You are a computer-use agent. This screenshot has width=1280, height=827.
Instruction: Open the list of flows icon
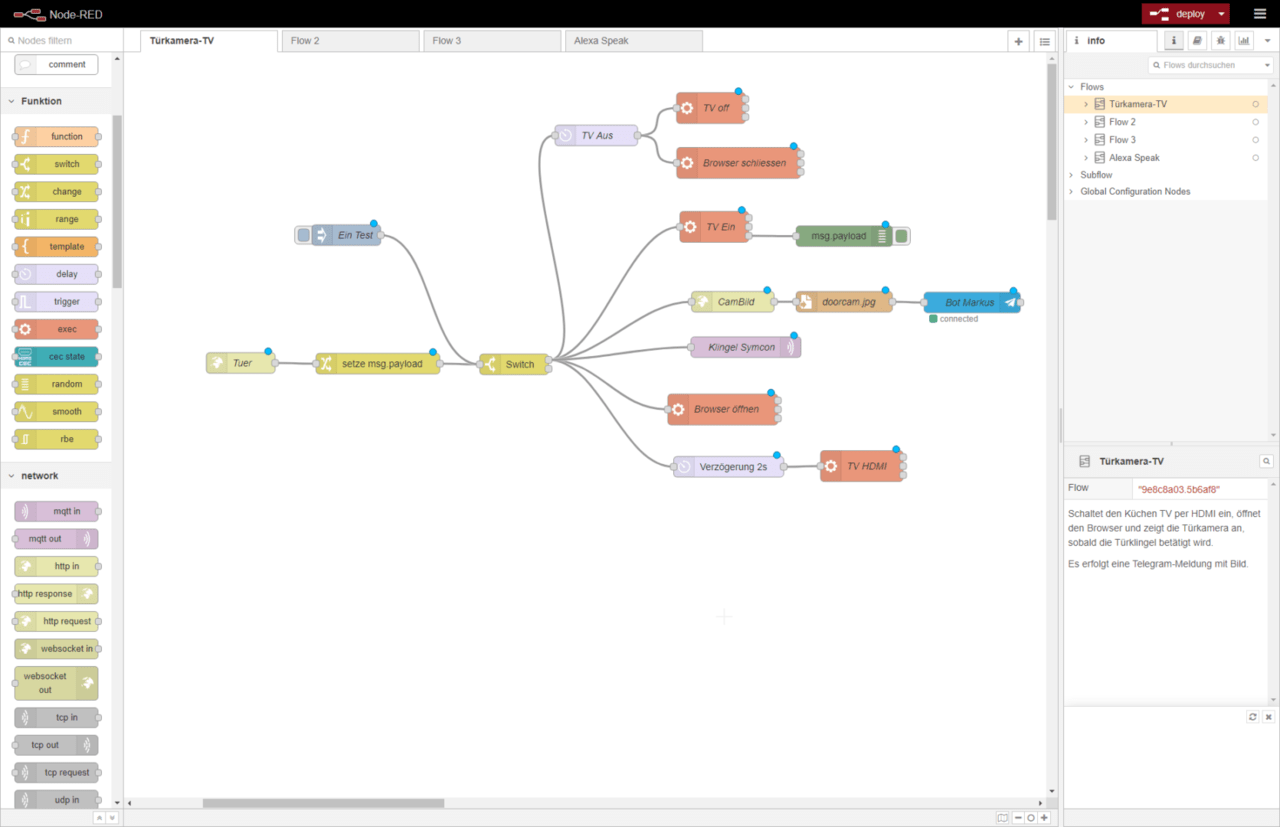(1044, 41)
